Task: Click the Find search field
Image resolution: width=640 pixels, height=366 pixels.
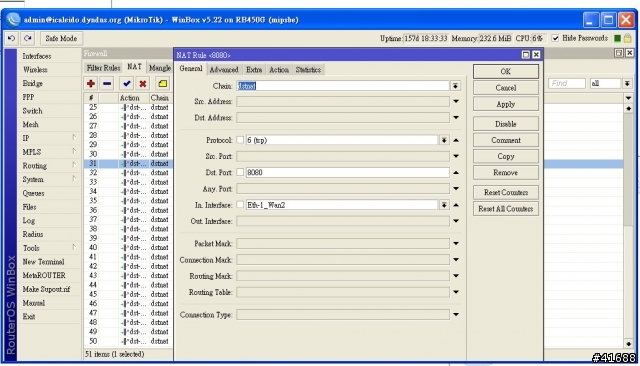Action: coord(567,83)
